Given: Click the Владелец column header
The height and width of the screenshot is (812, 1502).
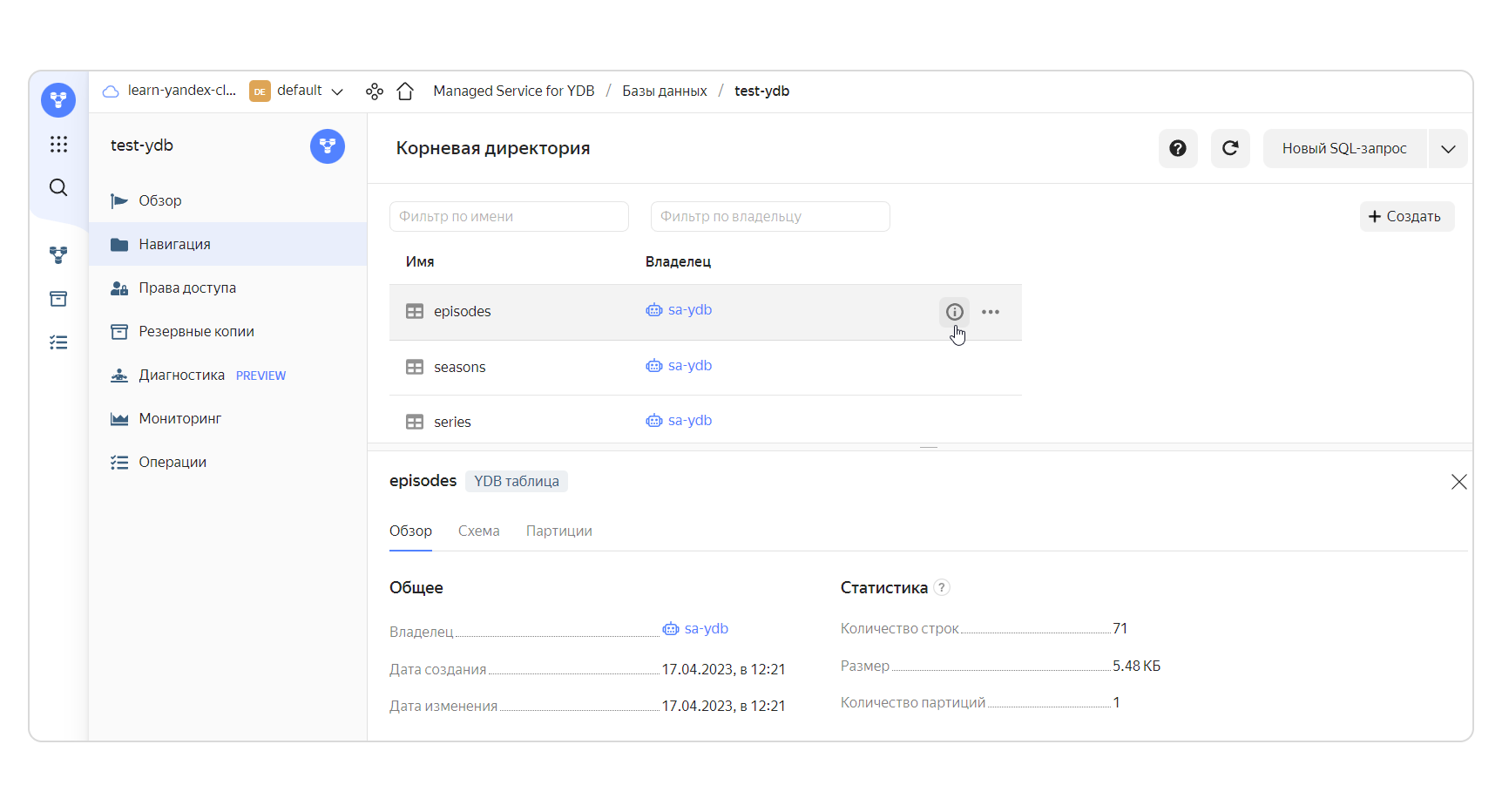Looking at the screenshot, I should point(678,261).
